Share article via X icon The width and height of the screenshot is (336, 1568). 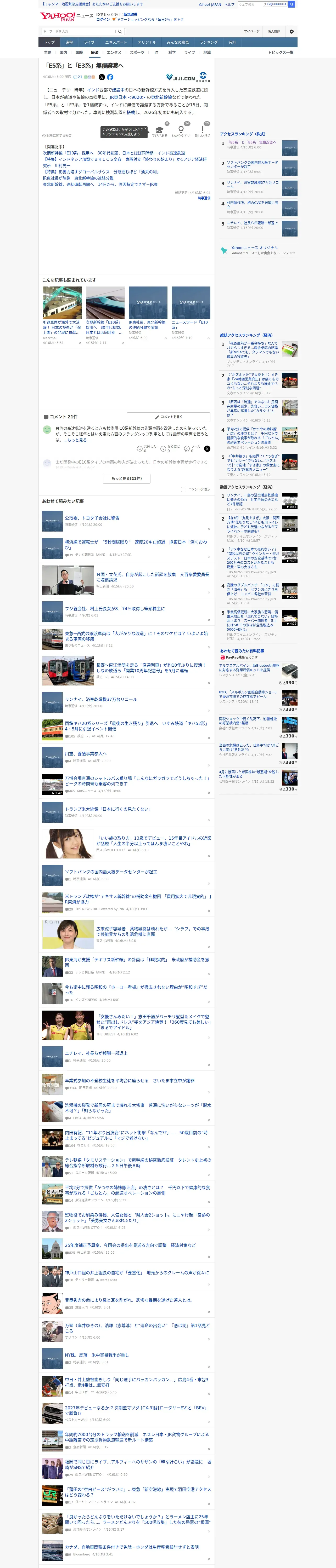pyautogui.click(x=102, y=77)
